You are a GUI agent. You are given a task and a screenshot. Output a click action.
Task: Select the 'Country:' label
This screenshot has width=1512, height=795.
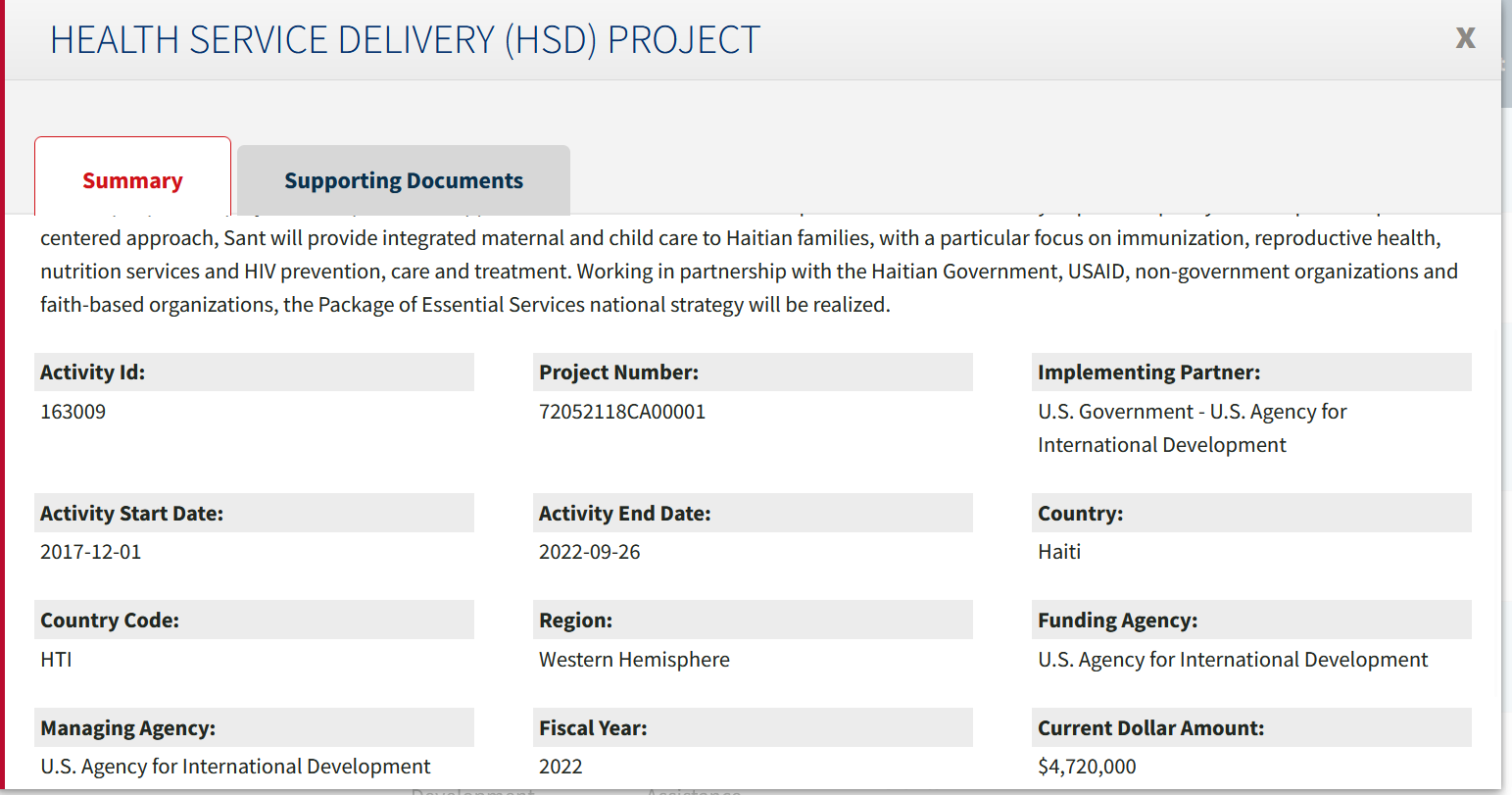(1080, 514)
